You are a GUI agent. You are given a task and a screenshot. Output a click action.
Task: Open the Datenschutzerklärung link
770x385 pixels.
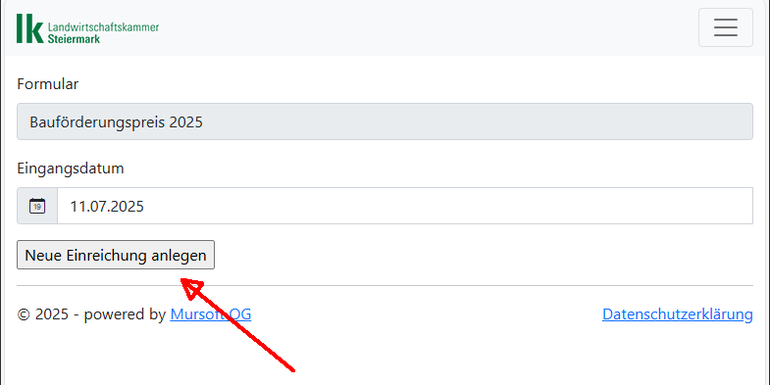pos(677,314)
